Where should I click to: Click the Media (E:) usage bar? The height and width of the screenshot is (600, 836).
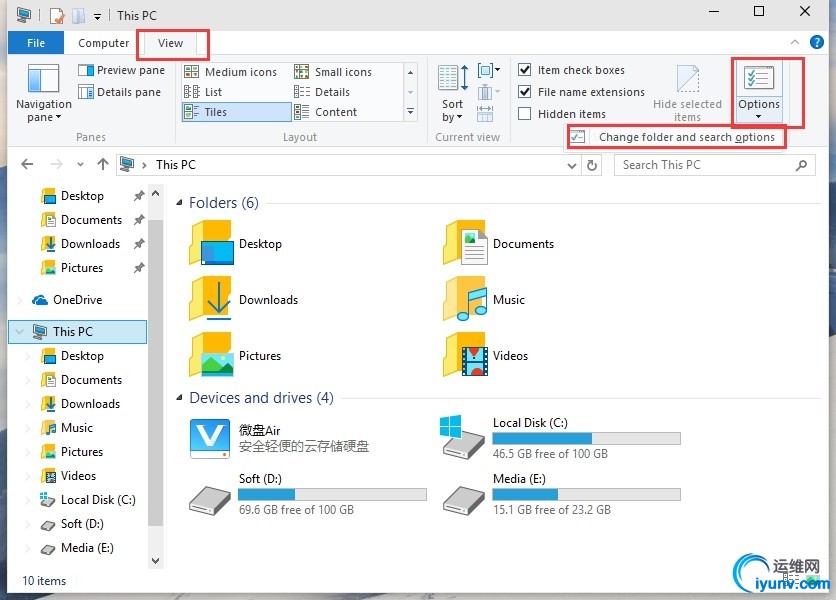point(586,494)
